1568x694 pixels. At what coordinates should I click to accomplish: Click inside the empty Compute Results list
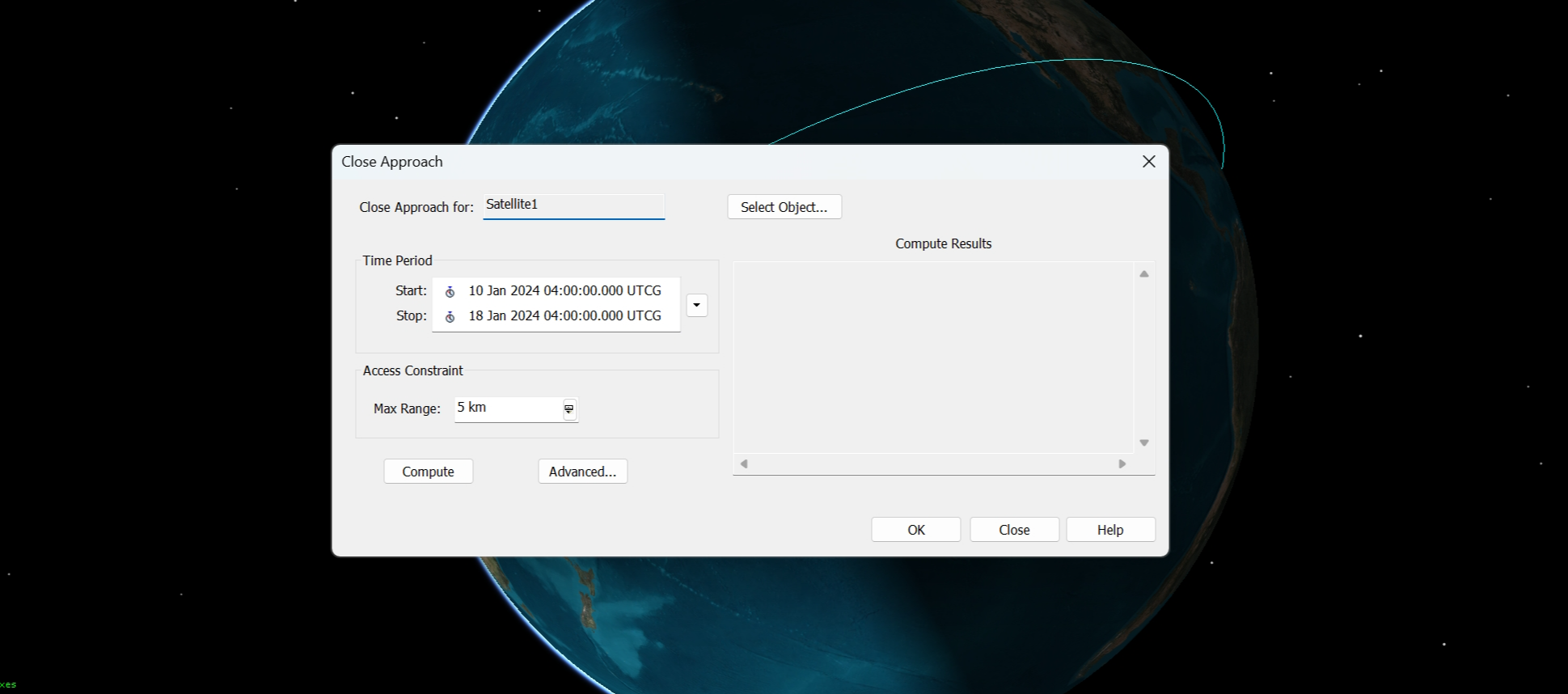(933, 358)
